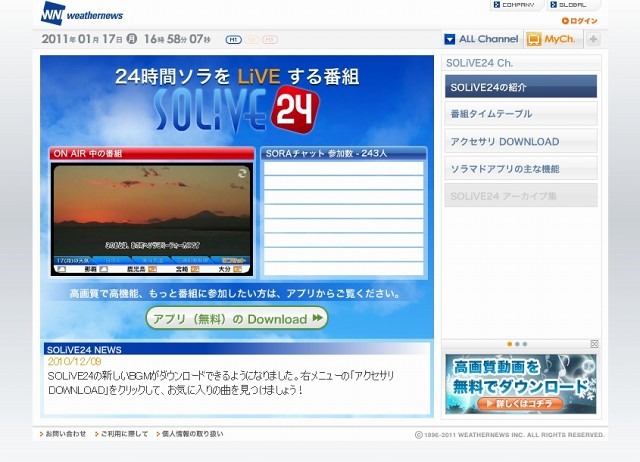The image size is (640, 462).
Task: Click the 詳しくはコチラ banner button
Action: (520, 404)
